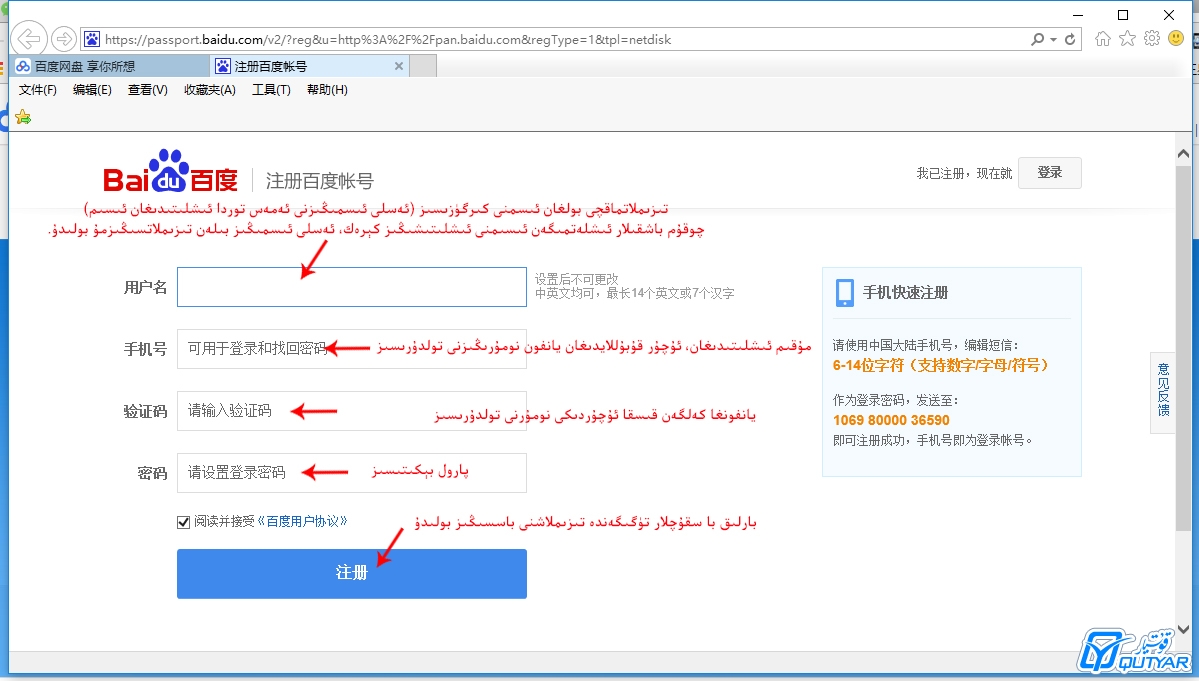
Task: Focus the 手机号 input field
Action: [x=352, y=349]
